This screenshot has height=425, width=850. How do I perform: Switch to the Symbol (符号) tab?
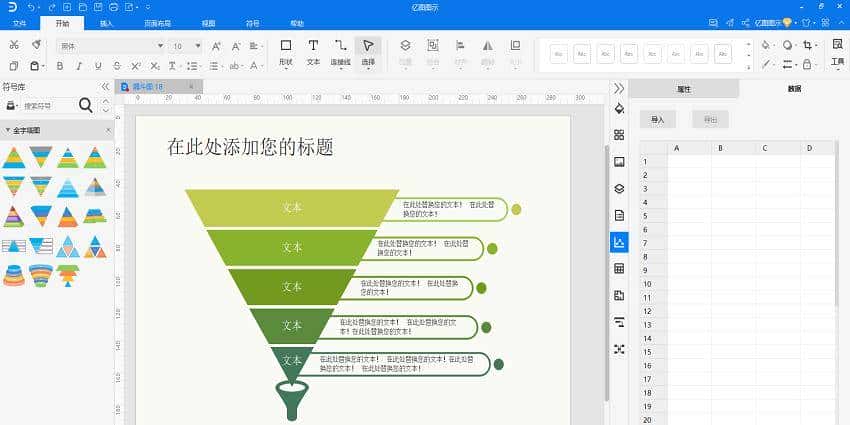click(x=253, y=23)
